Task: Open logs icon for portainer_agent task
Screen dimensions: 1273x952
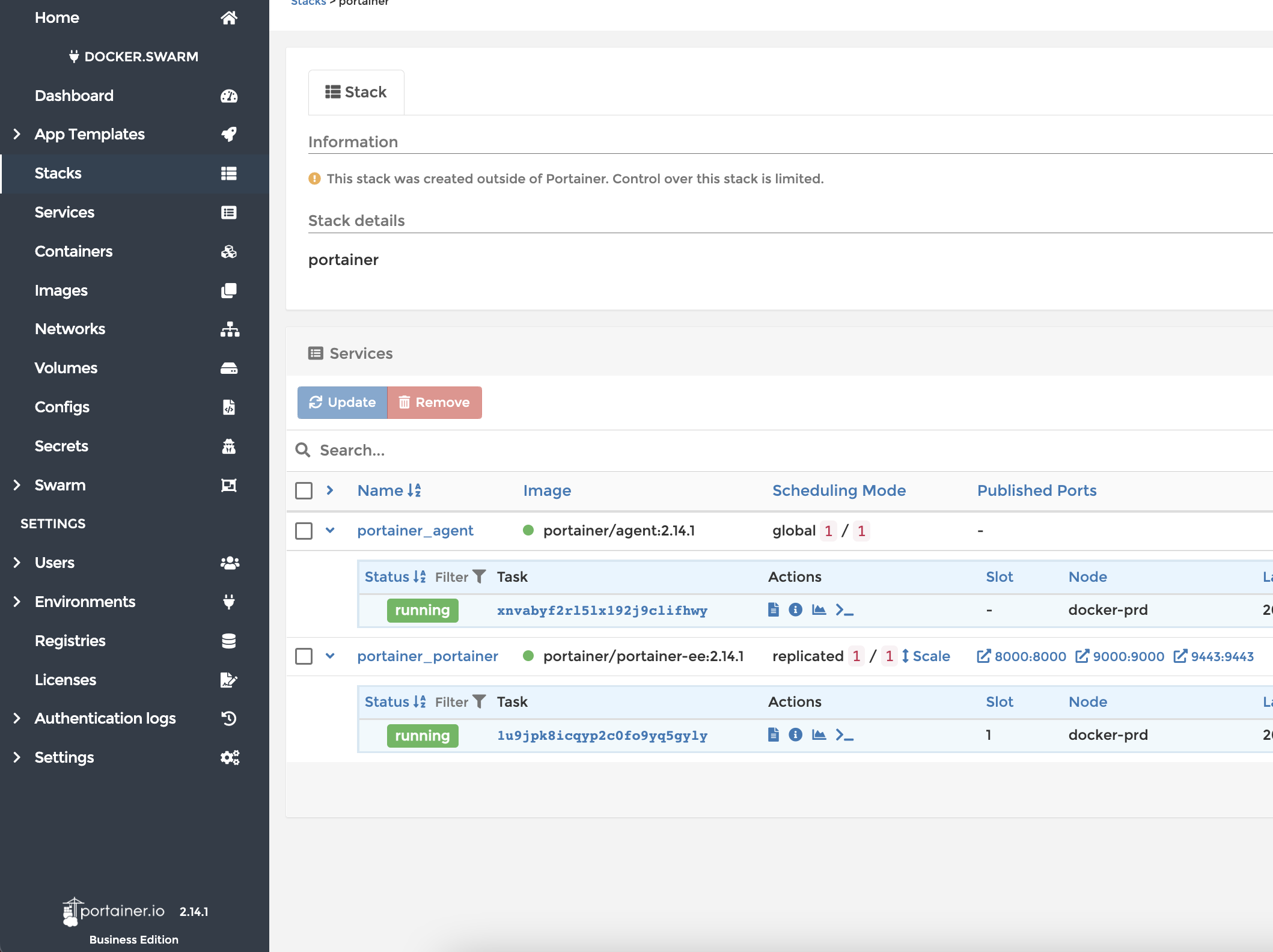Action: 773,610
